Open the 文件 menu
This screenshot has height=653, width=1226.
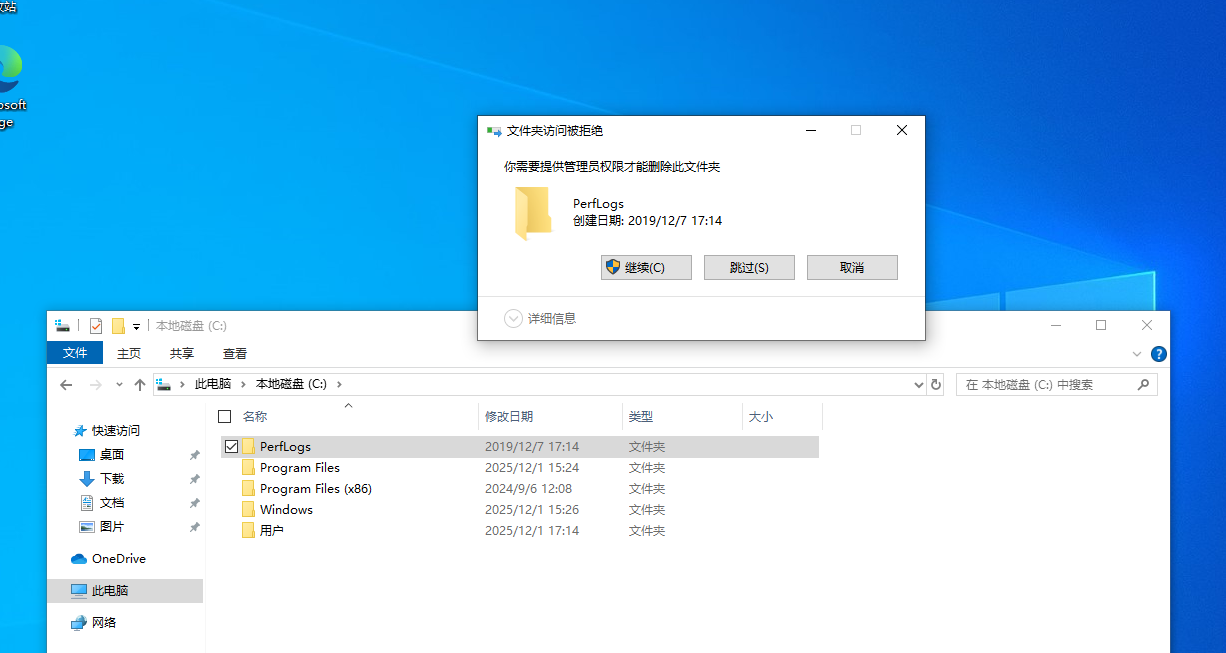tap(74, 353)
